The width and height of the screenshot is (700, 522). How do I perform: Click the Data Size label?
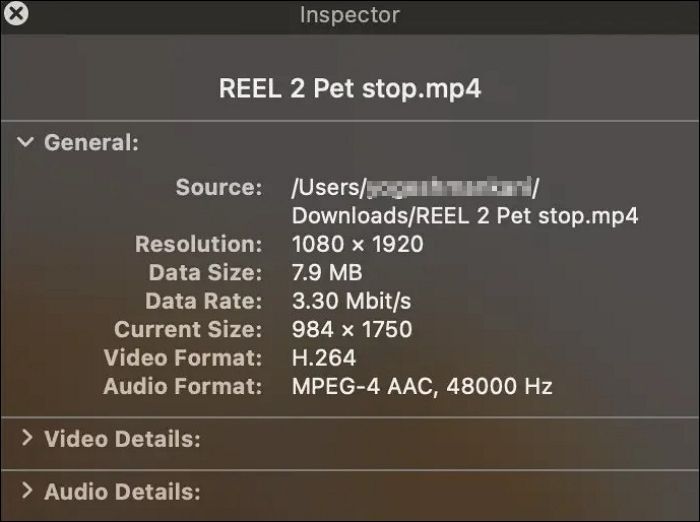(205, 273)
